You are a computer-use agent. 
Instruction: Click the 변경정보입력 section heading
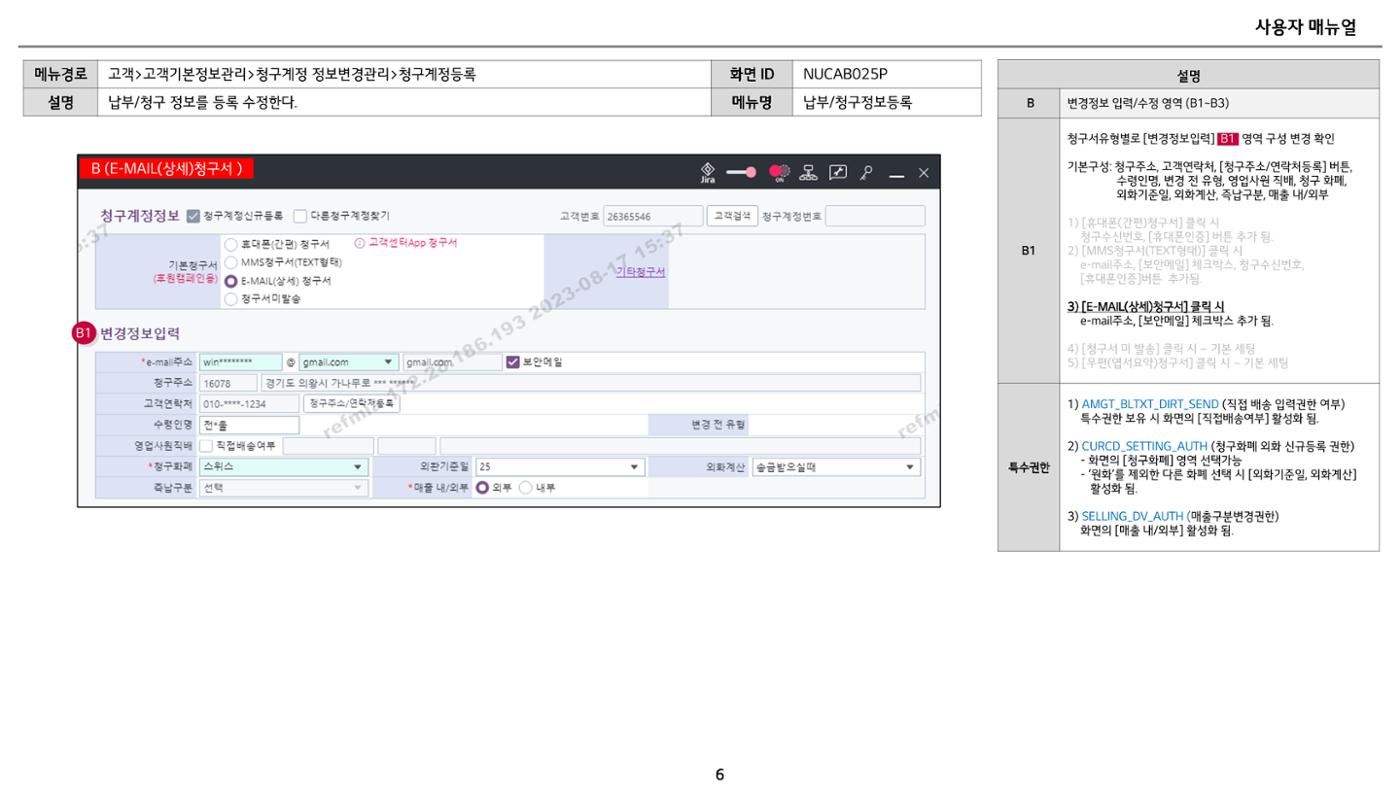(x=141, y=333)
